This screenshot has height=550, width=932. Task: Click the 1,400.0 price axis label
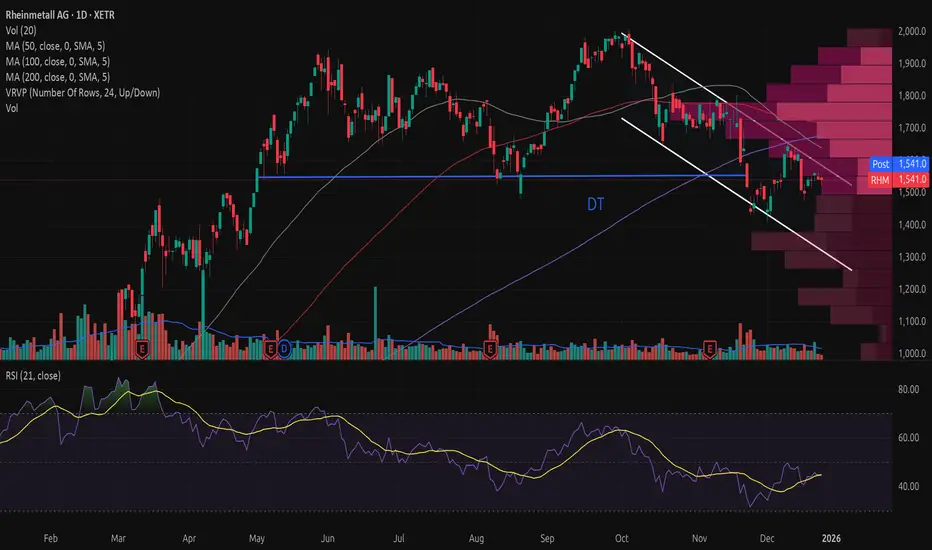pyautogui.click(x=912, y=225)
